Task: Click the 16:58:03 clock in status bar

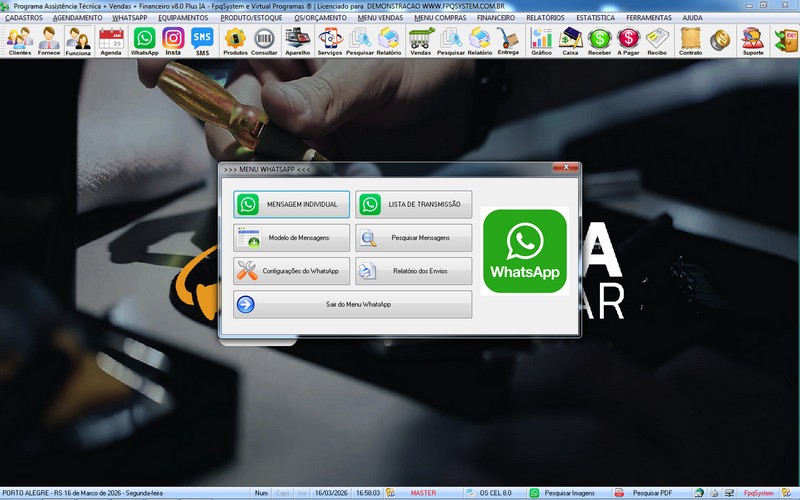Action: pos(368,493)
